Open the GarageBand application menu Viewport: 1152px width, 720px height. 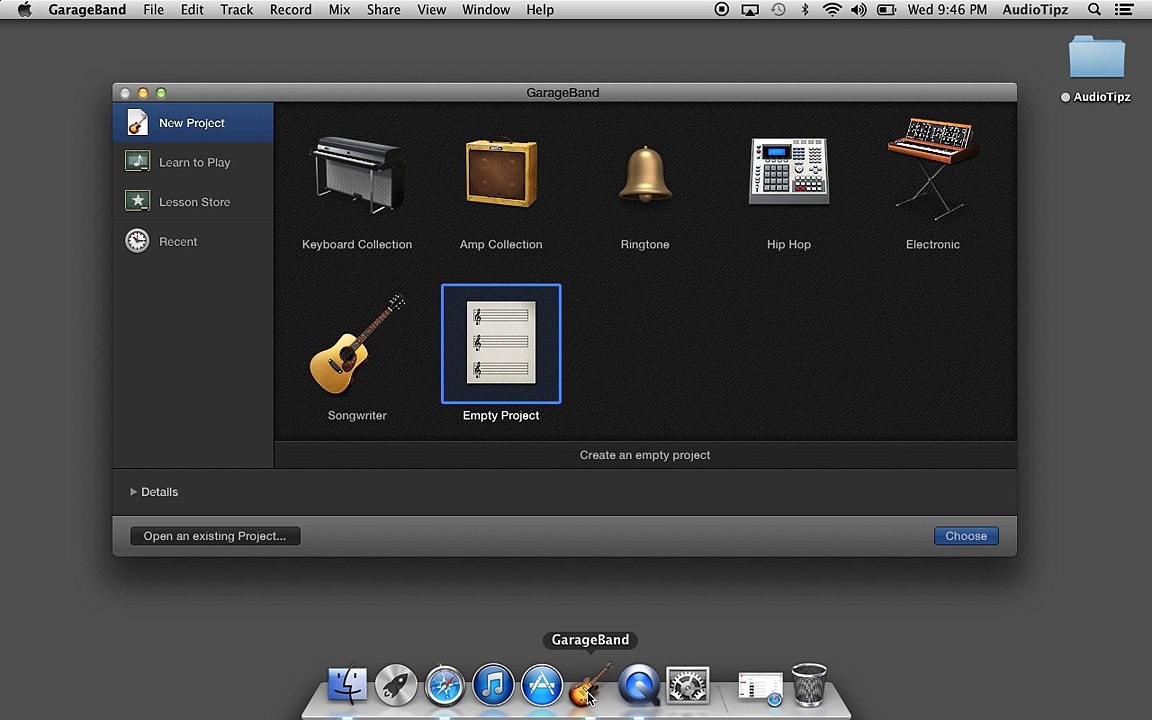tap(87, 10)
